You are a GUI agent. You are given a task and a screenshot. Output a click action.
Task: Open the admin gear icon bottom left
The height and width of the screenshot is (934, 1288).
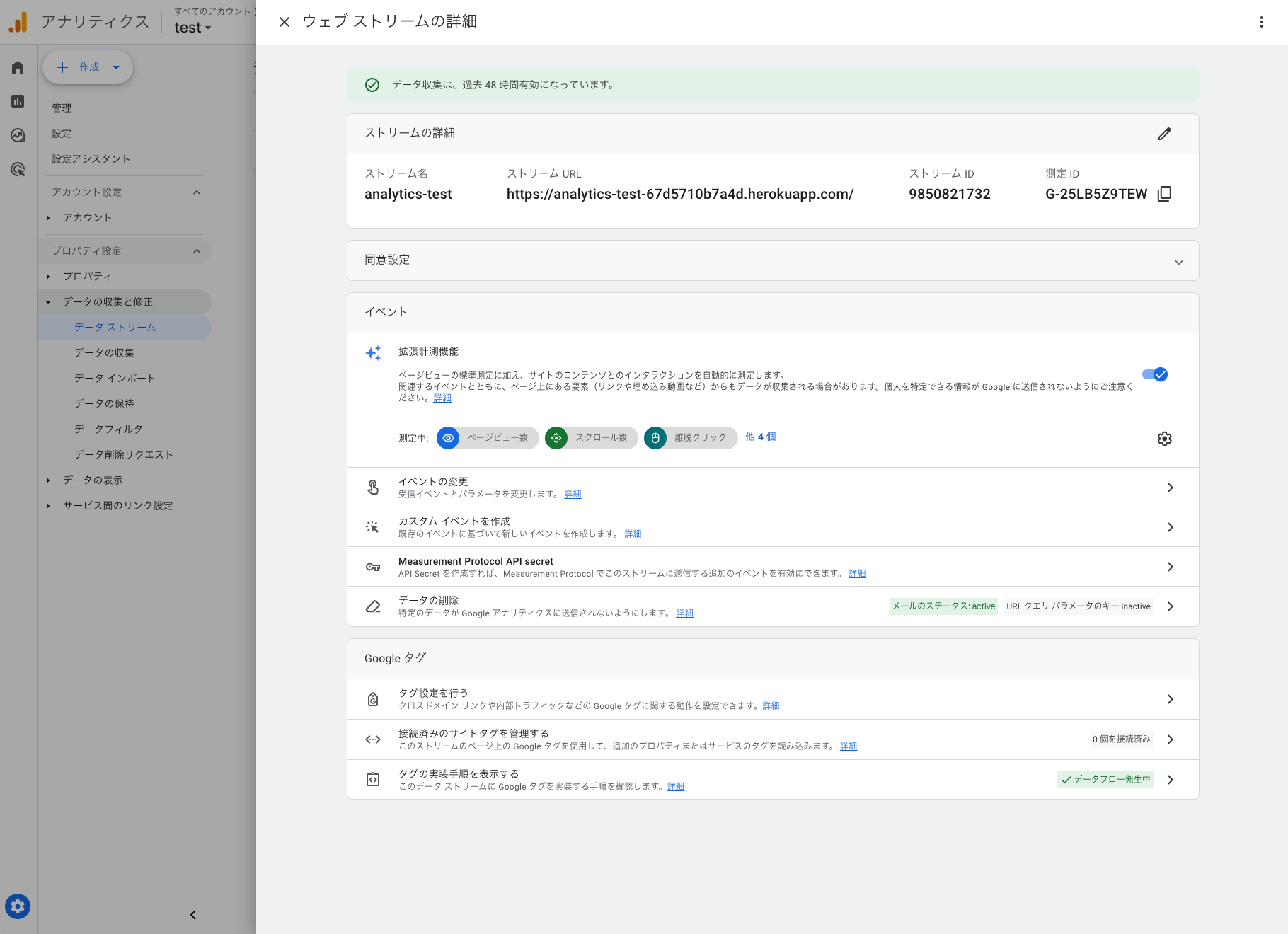[x=17, y=906]
